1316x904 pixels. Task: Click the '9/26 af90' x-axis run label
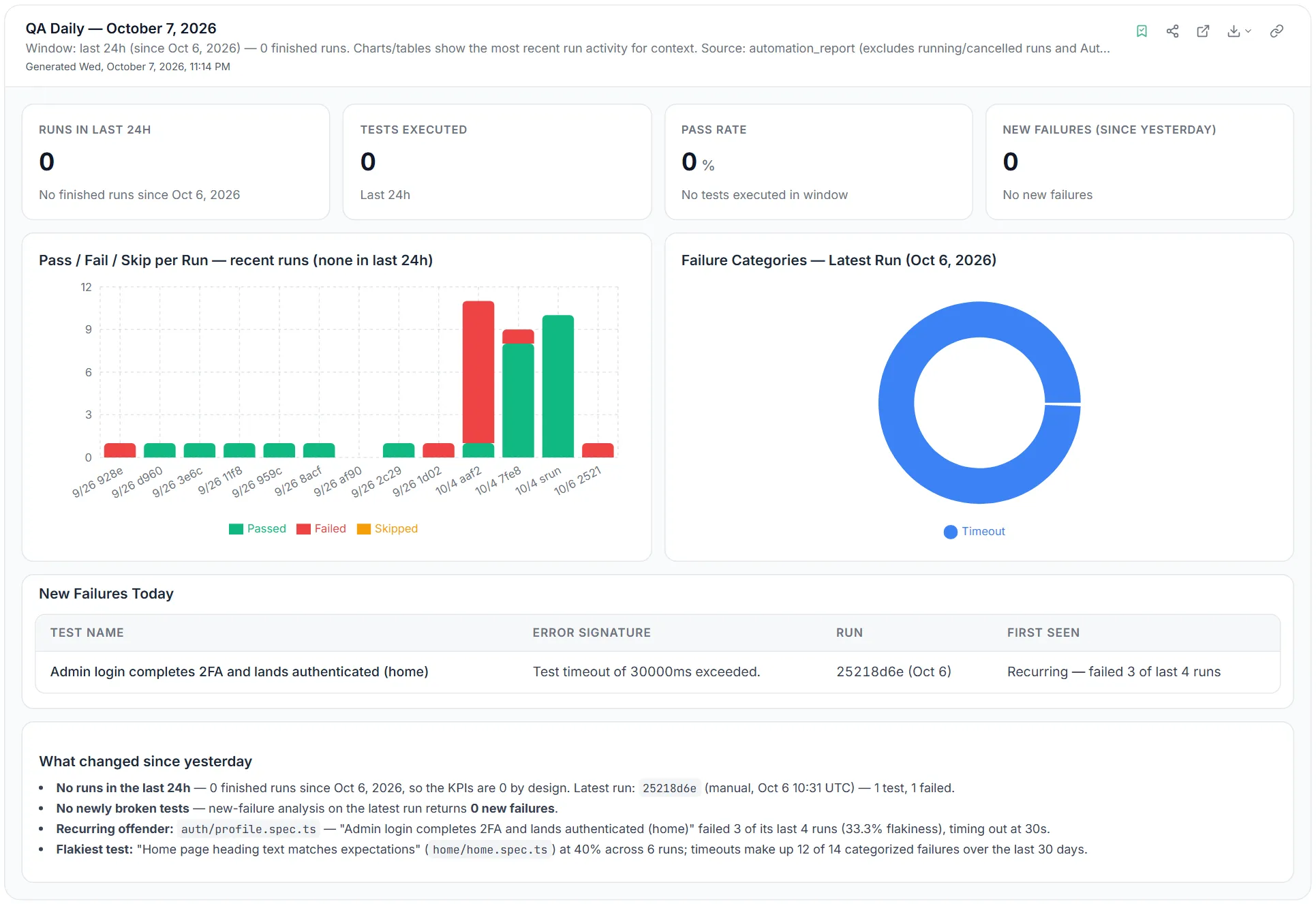(x=338, y=481)
